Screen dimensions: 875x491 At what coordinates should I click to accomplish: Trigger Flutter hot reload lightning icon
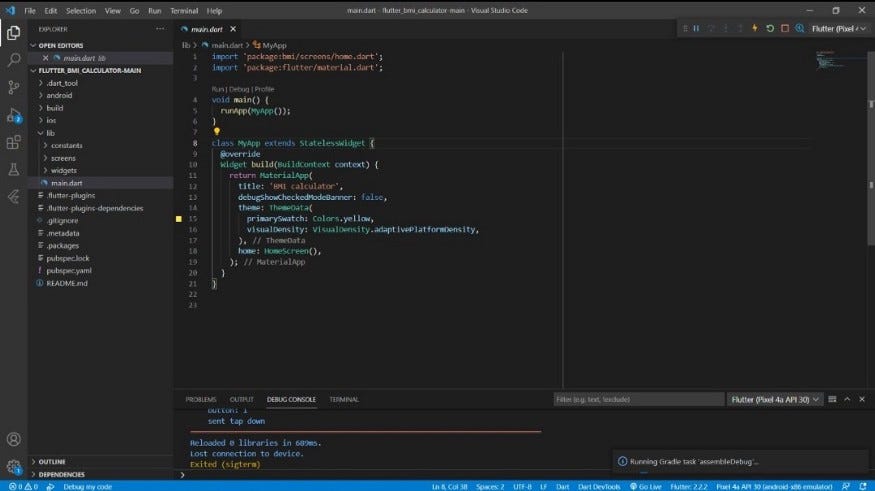click(x=754, y=28)
